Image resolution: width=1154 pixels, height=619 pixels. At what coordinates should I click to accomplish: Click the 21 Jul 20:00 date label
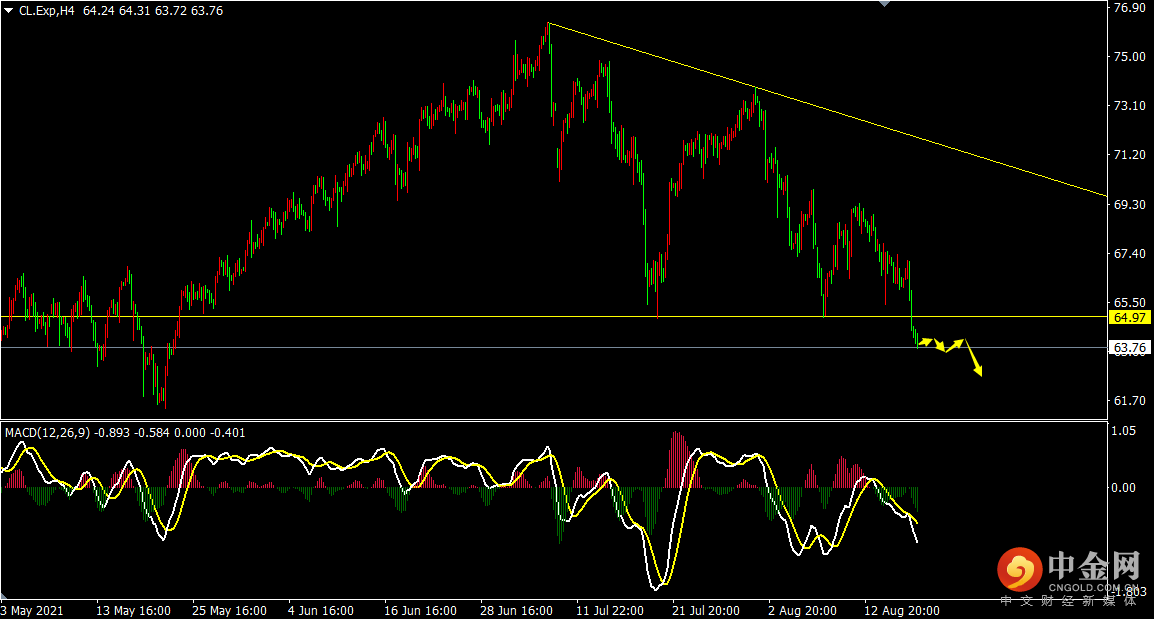[x=706, y=611]
